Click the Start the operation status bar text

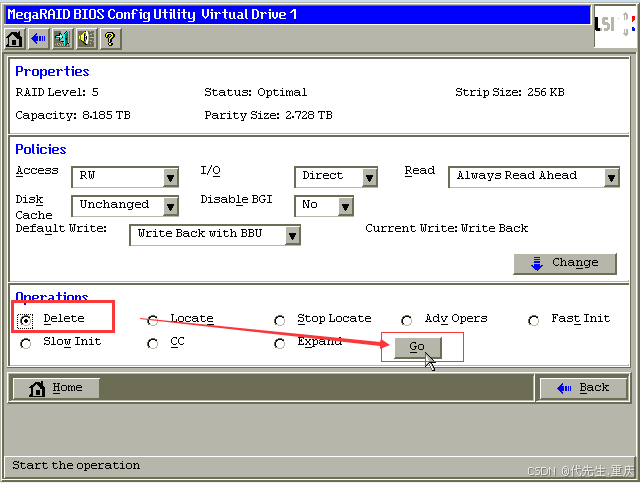coord(76,465)
